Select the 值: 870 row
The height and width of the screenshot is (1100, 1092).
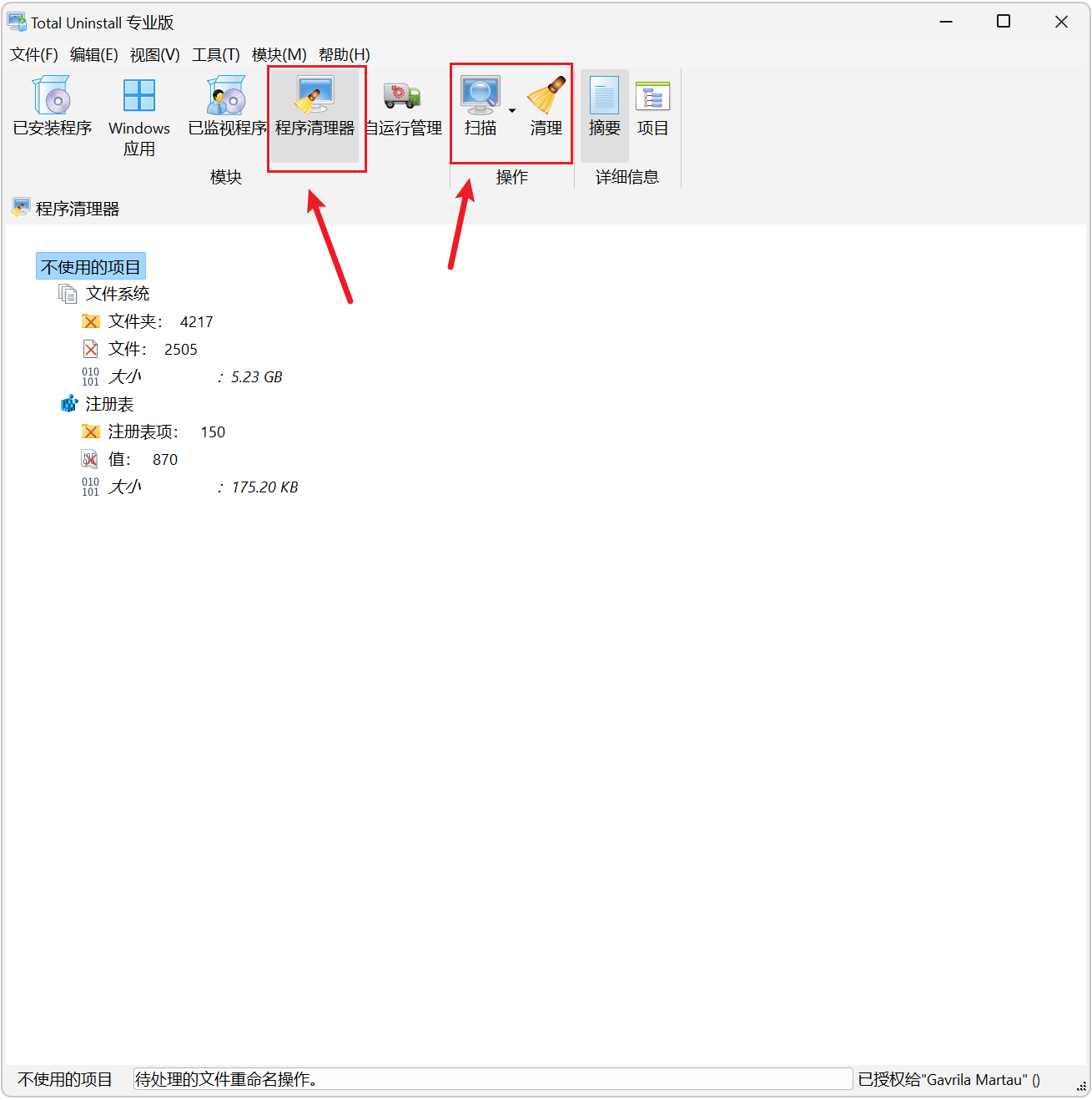pos(143,459)
